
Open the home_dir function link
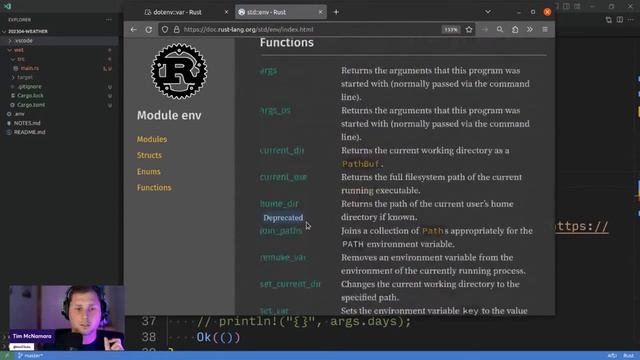(279, 203)
